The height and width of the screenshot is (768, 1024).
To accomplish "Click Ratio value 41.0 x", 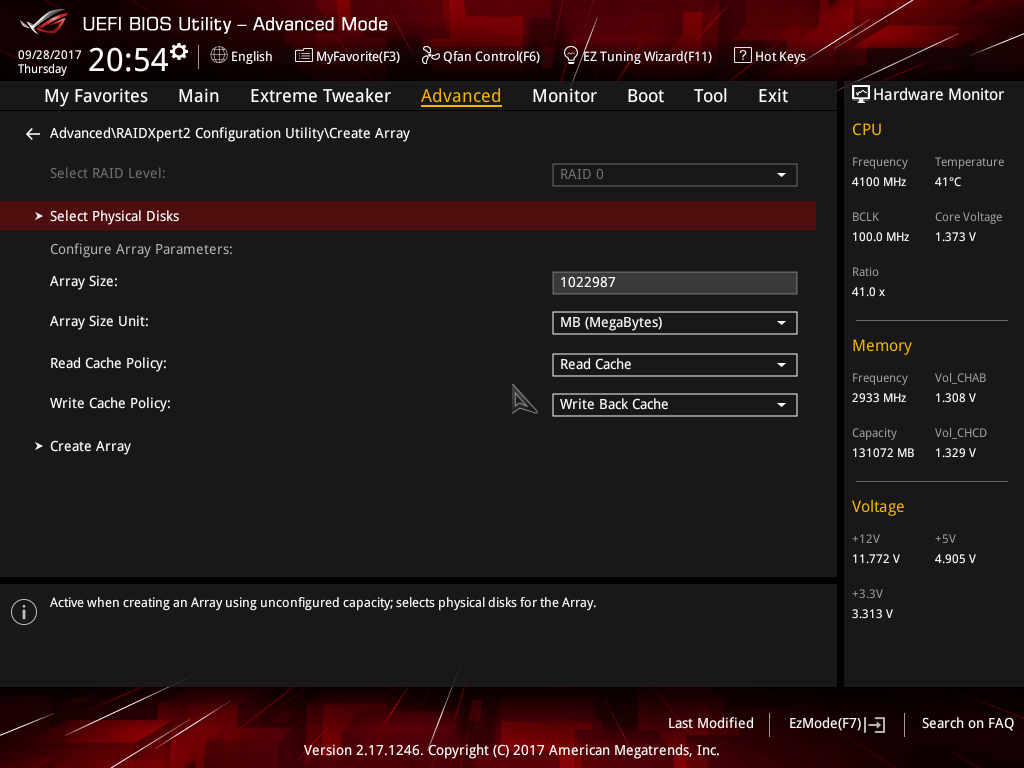I will tap(869, 292).
